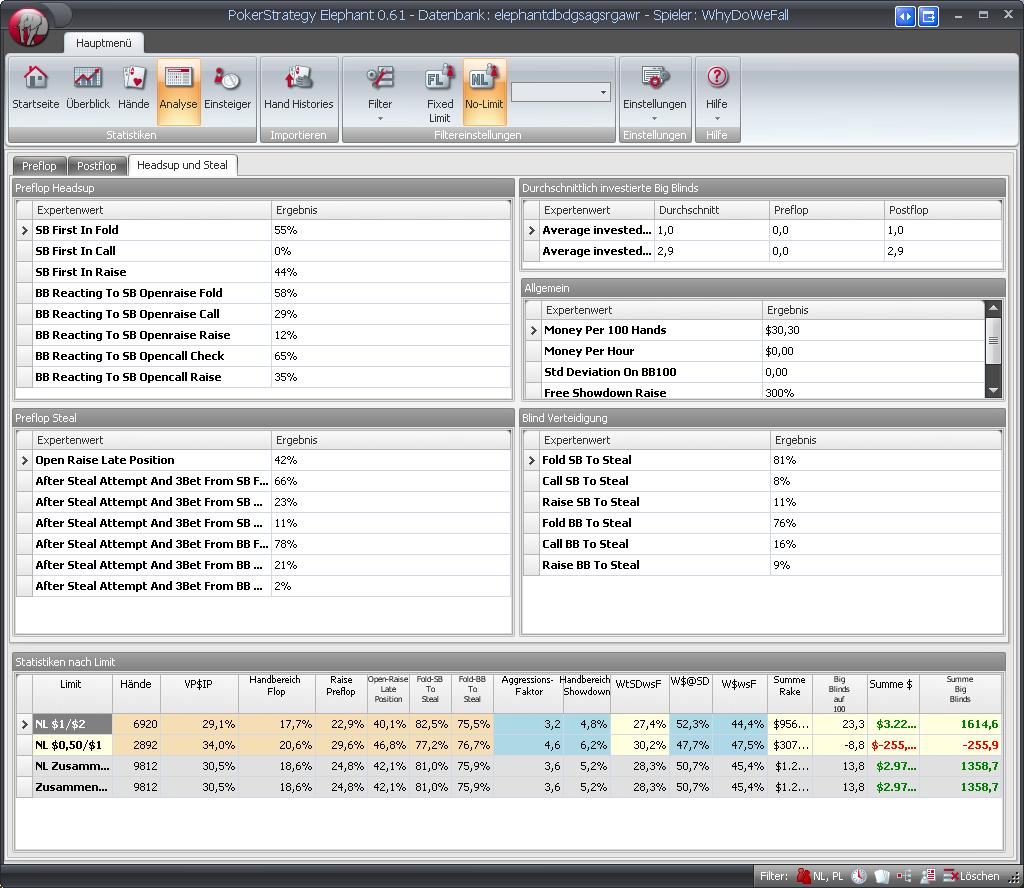Viewport: 1024px width, 888px height.
Task: Click the player list filter icon in status bar
Action: click(x=927, y=876)
